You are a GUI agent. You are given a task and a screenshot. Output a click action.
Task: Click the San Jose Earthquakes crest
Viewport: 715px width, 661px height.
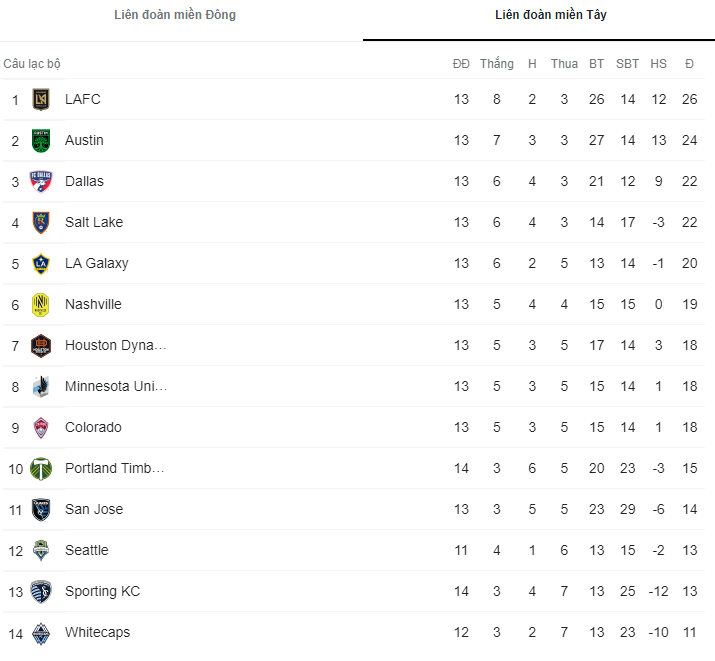pyautogui.click(x=41, y=510)
